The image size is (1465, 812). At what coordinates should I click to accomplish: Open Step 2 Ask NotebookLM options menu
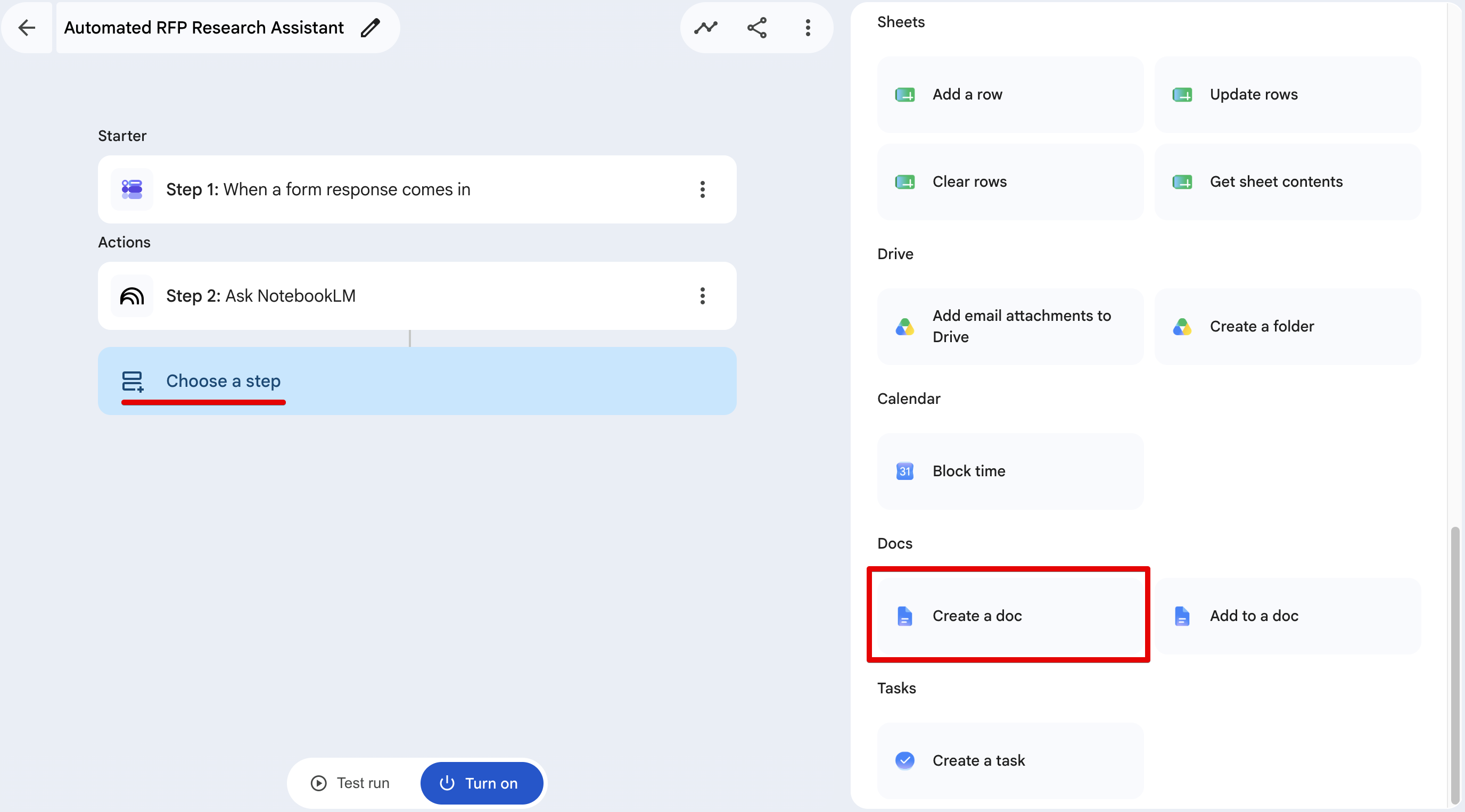pos(702,296)
